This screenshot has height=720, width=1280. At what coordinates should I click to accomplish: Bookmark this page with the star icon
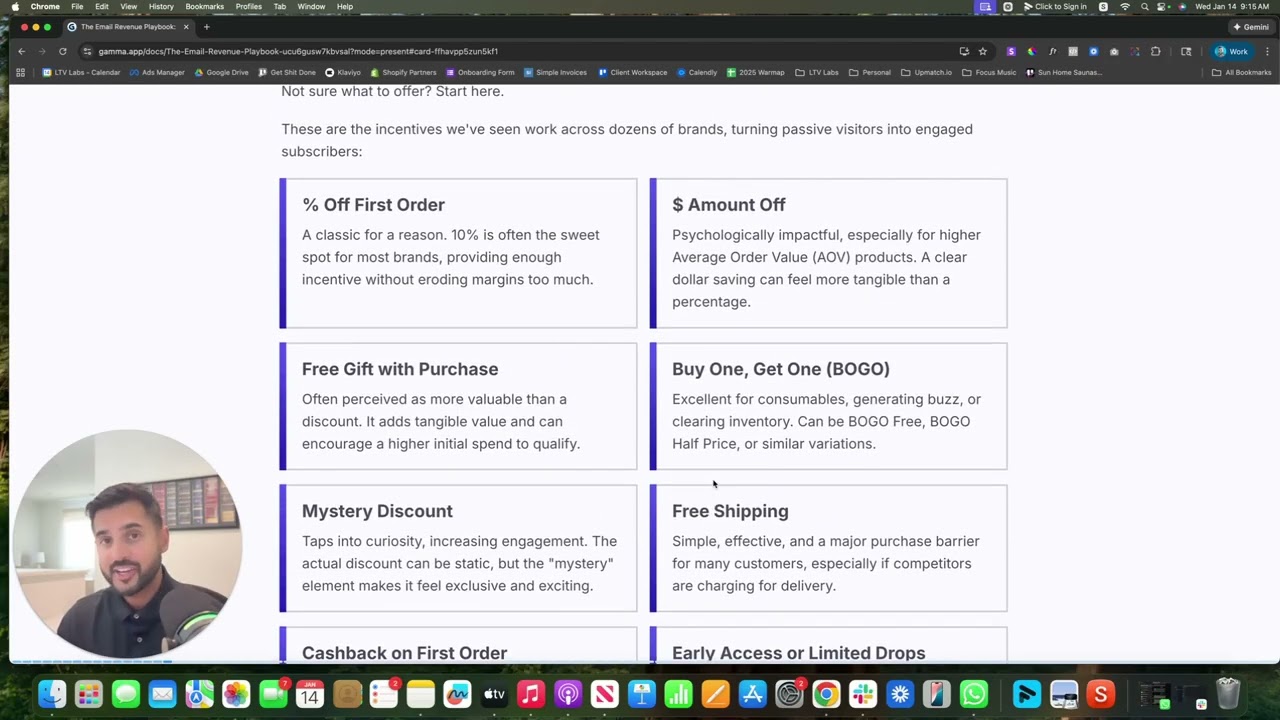pos(983,51)
